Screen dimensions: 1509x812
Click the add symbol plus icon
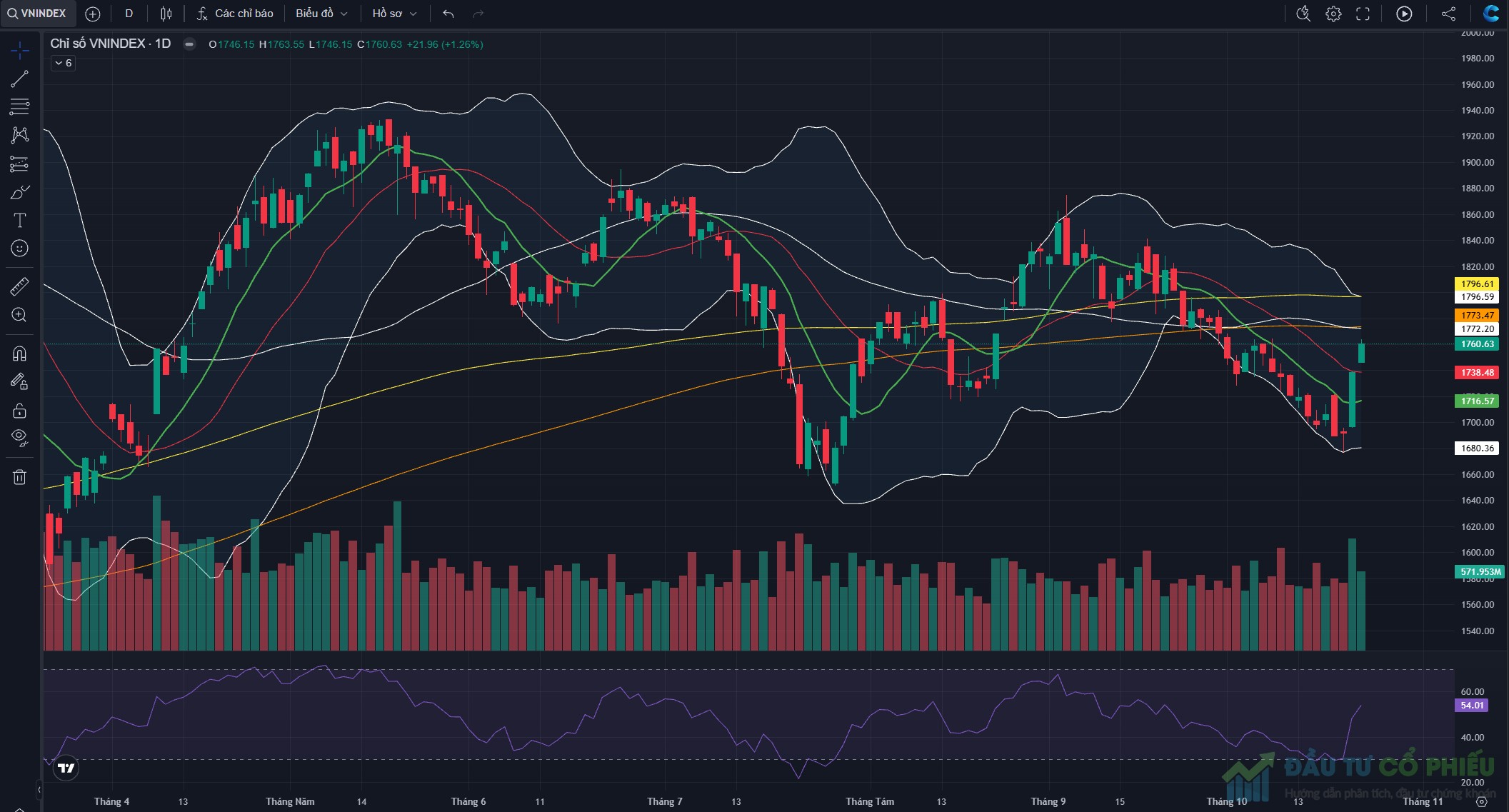point(93,14)
